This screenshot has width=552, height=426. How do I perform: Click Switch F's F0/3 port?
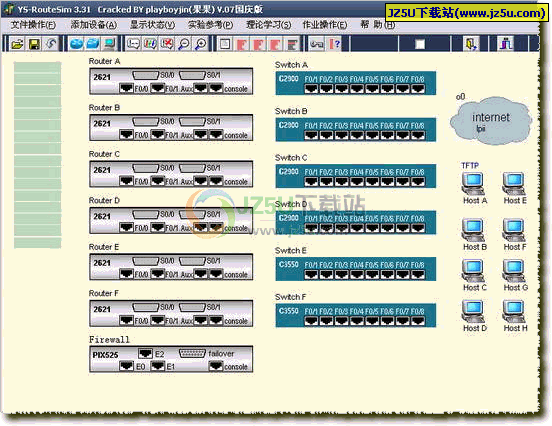tap(341, 321)
